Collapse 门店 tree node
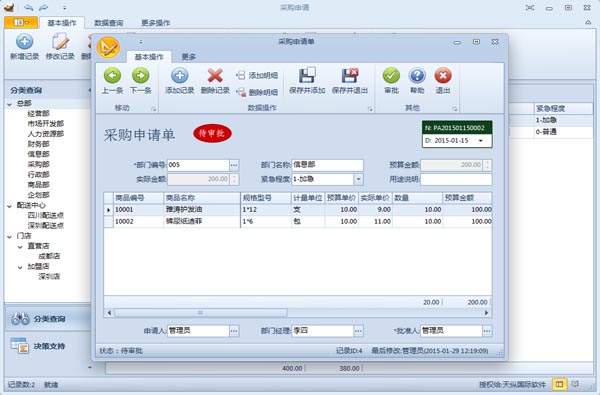This screenshot has height=395, width=600. point(9,237)
